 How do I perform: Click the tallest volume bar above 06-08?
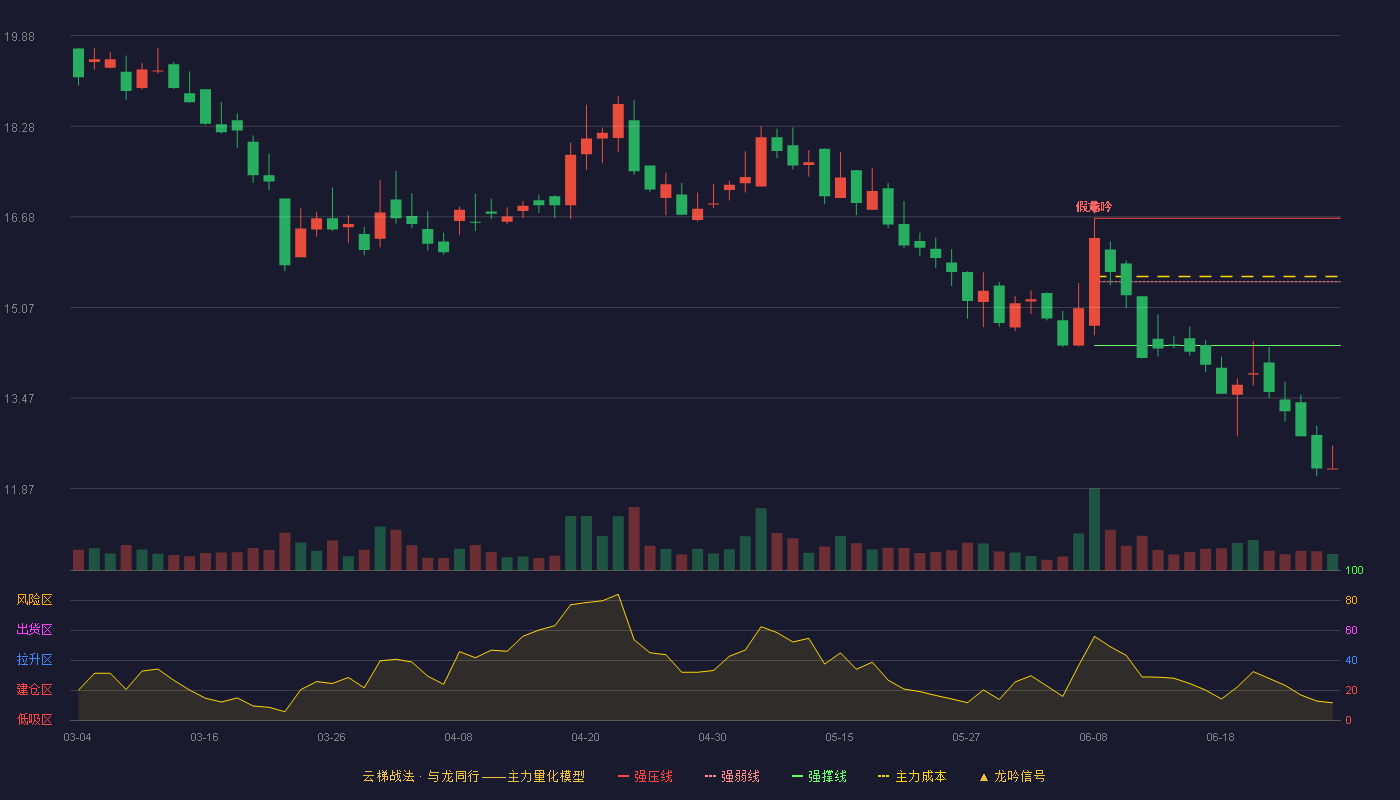tap(1094, 529)
